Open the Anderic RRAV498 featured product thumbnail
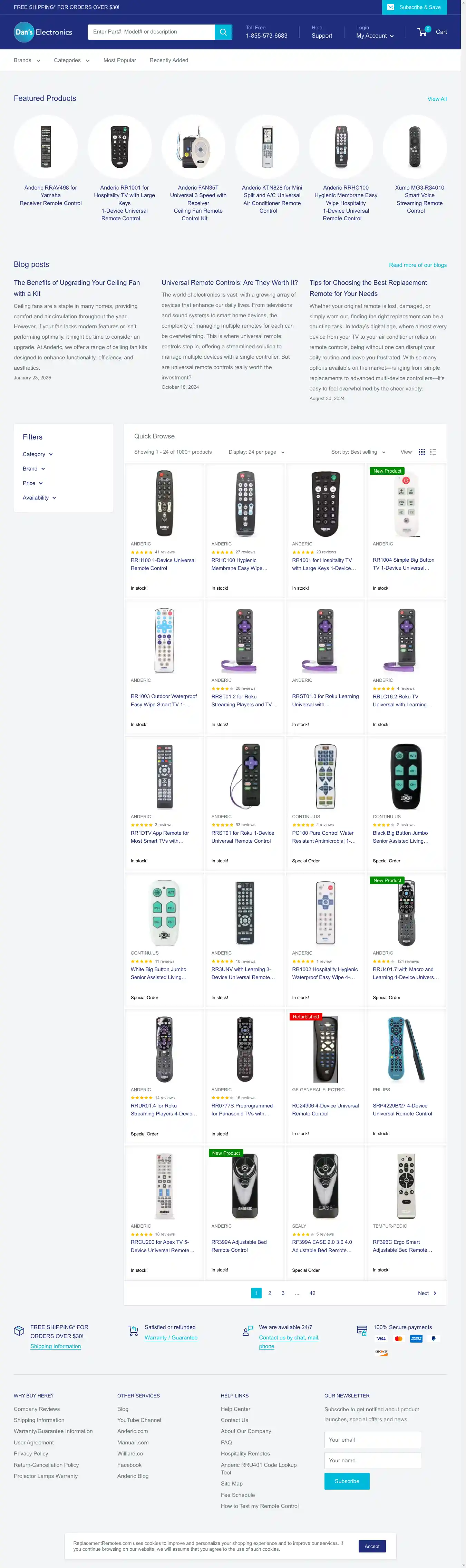The width and height of the screenshot is (466, 1568). (46, 147)
